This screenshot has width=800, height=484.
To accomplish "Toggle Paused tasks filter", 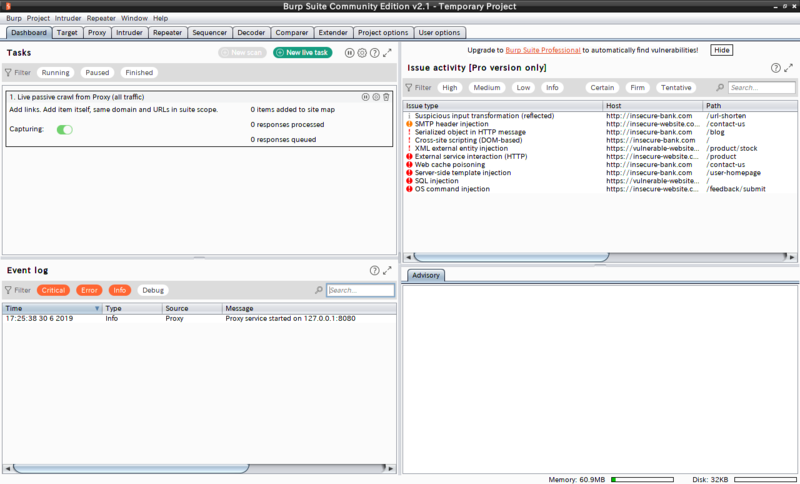I will point(97,72).
